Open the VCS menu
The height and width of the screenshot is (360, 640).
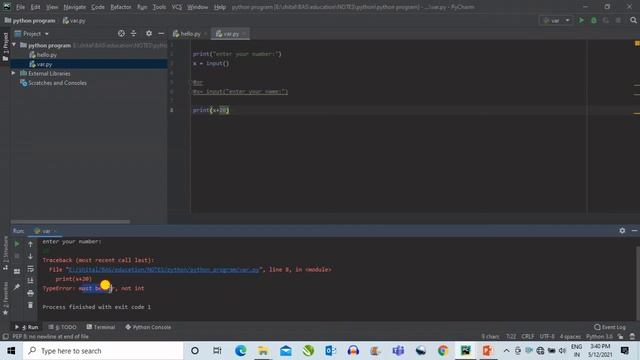tap(176, 7)
